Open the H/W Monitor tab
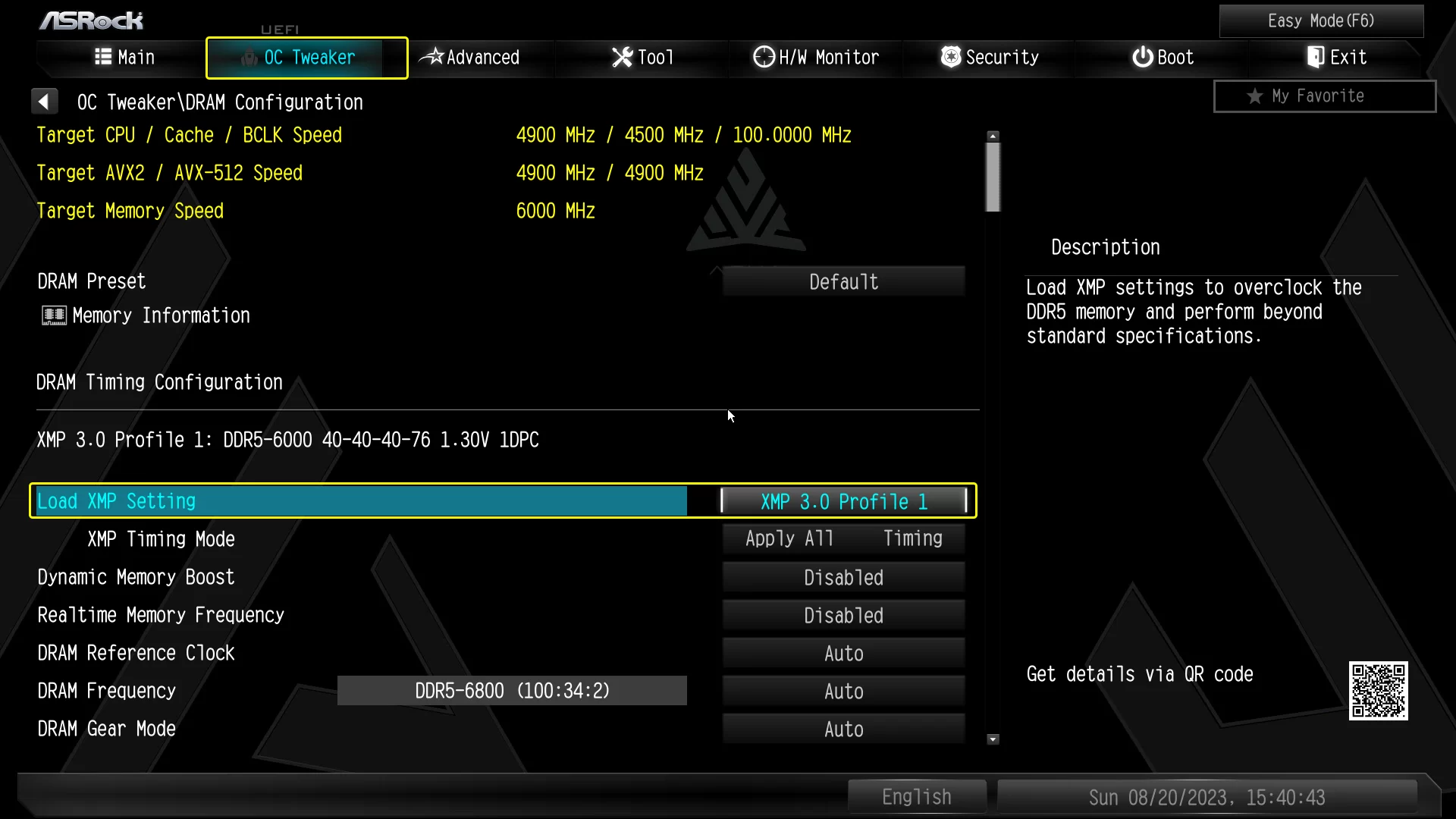Viewport: 1456px width, 819px height. pos(816,57)
